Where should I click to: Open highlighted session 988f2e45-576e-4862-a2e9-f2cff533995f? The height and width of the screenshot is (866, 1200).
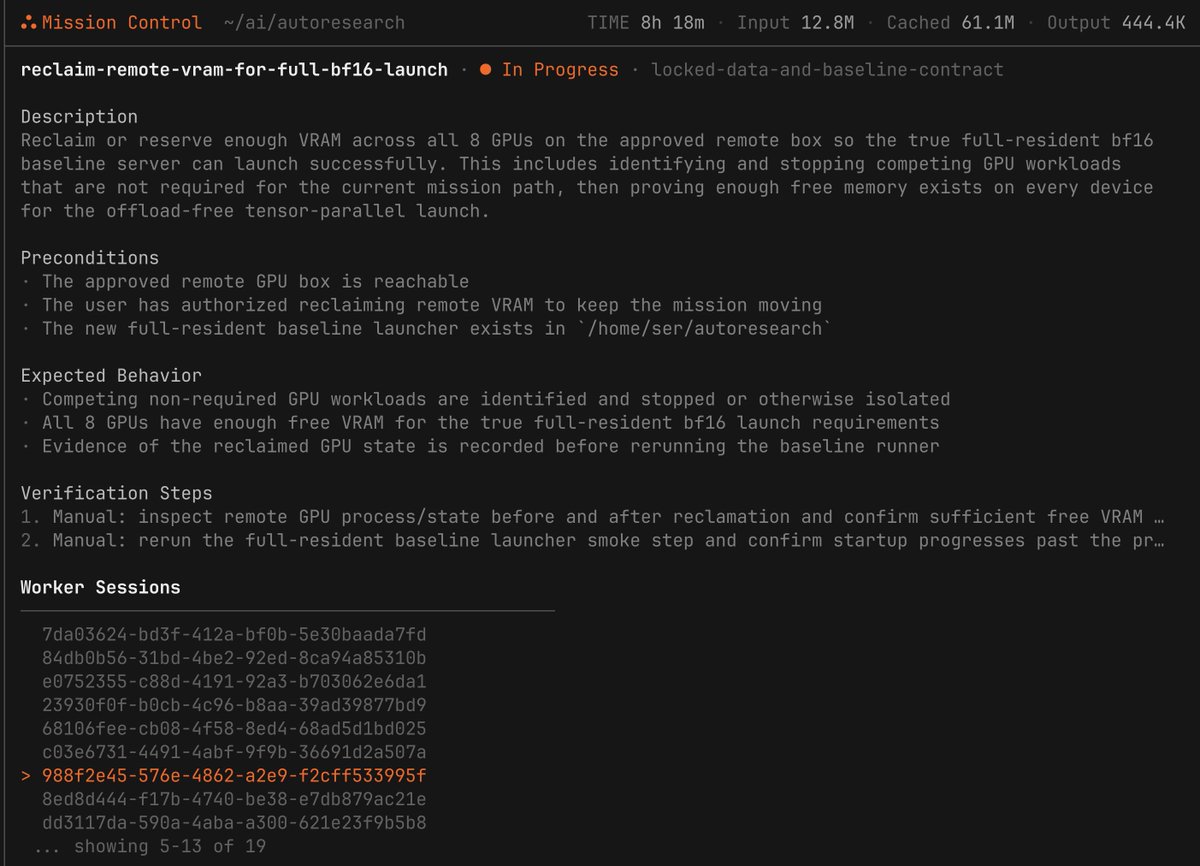234,776
